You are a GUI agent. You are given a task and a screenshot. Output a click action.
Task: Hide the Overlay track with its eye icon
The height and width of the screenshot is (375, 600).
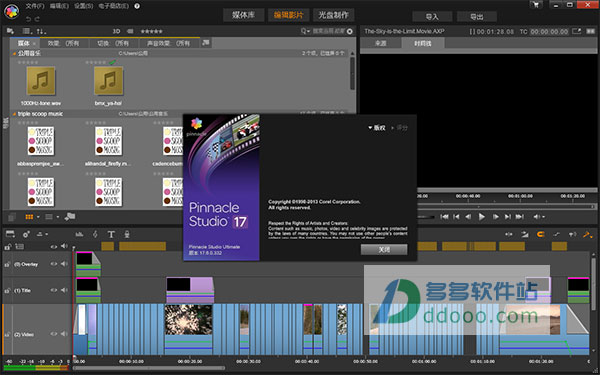click(x=54, y=264)
